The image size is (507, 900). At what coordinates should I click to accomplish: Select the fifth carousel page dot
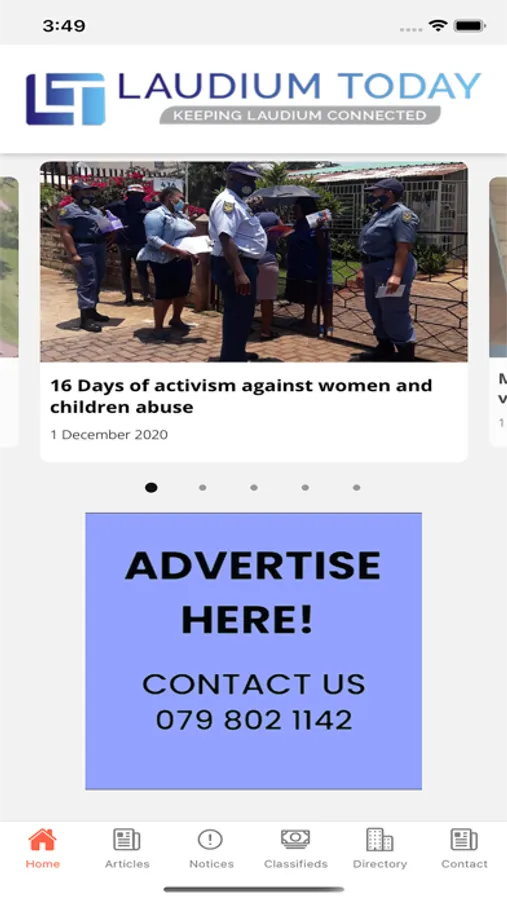[357, 487]
